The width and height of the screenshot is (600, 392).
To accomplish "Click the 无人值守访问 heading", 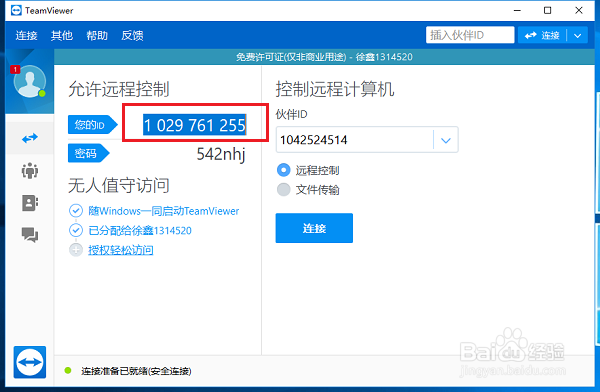I will coord(119,185).
